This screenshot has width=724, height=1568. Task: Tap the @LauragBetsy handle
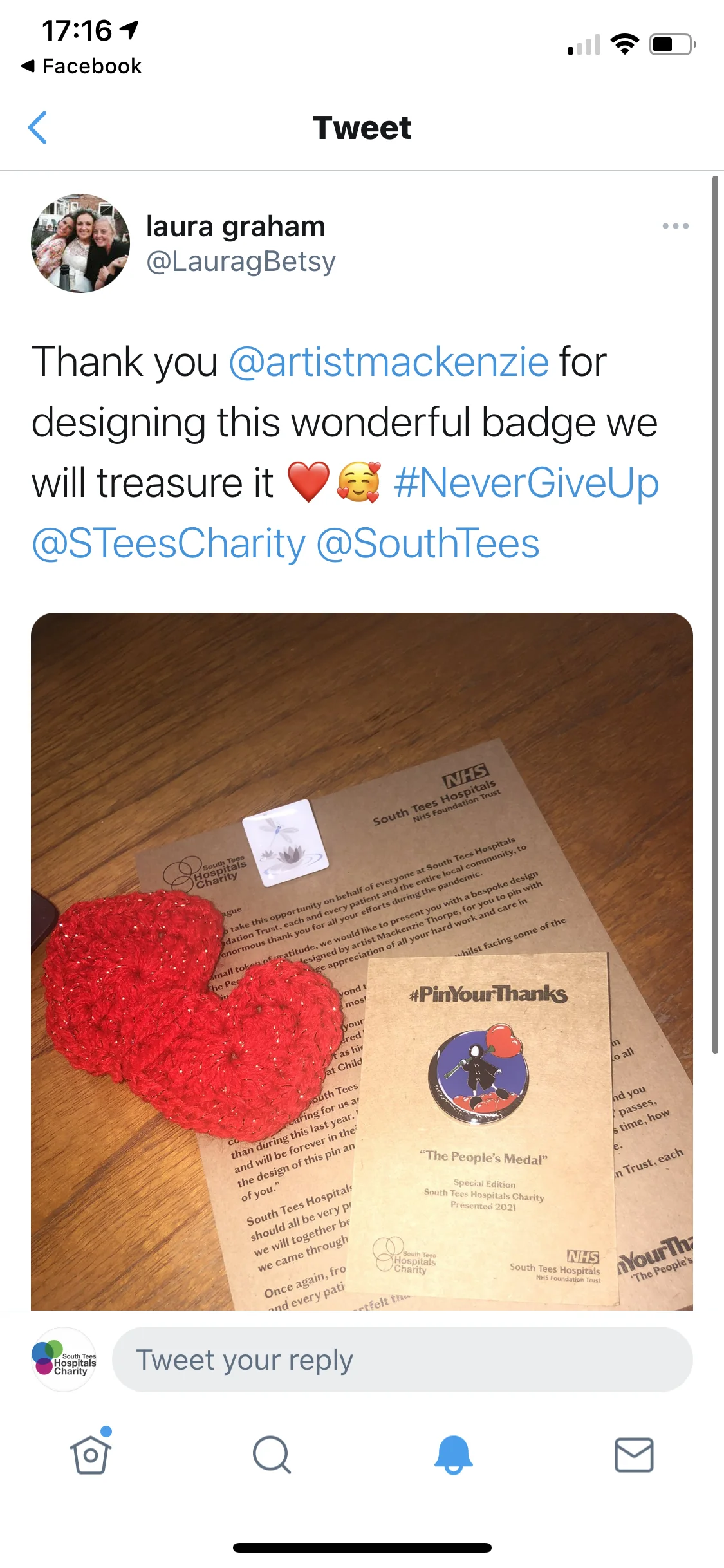click(x=241, y=262)
